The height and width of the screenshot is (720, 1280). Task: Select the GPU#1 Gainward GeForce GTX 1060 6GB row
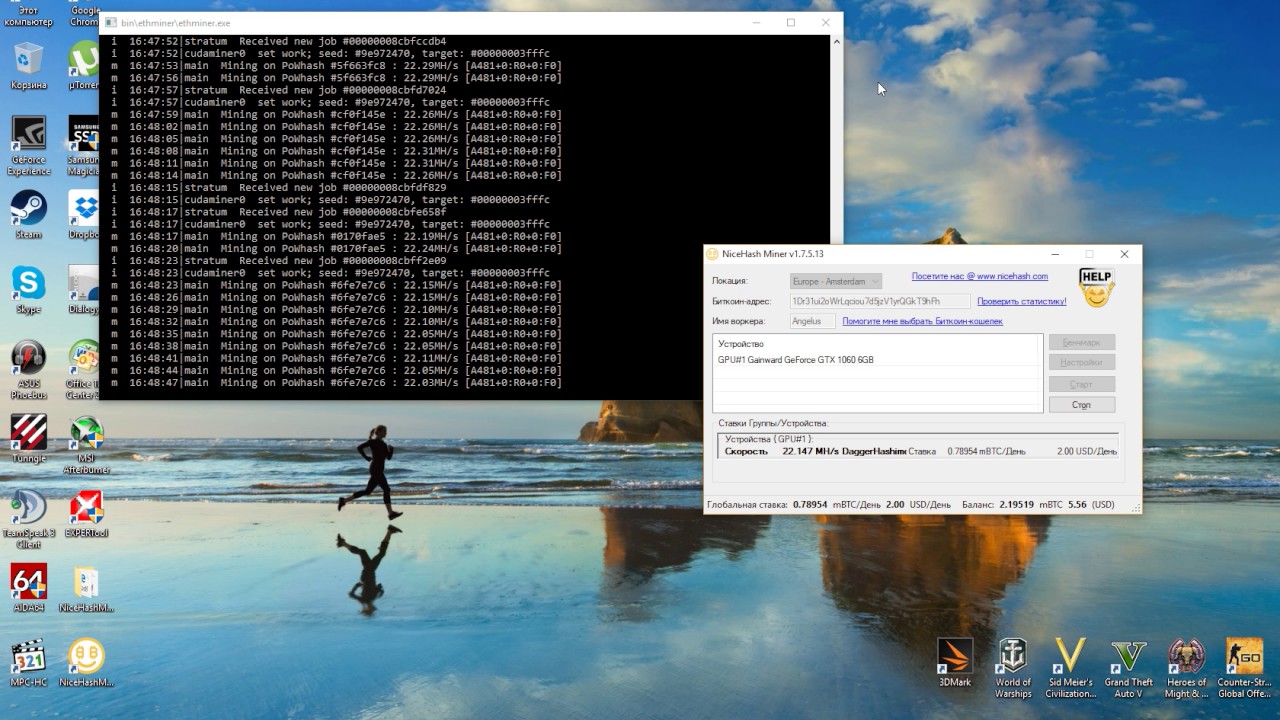pos(878,360)
